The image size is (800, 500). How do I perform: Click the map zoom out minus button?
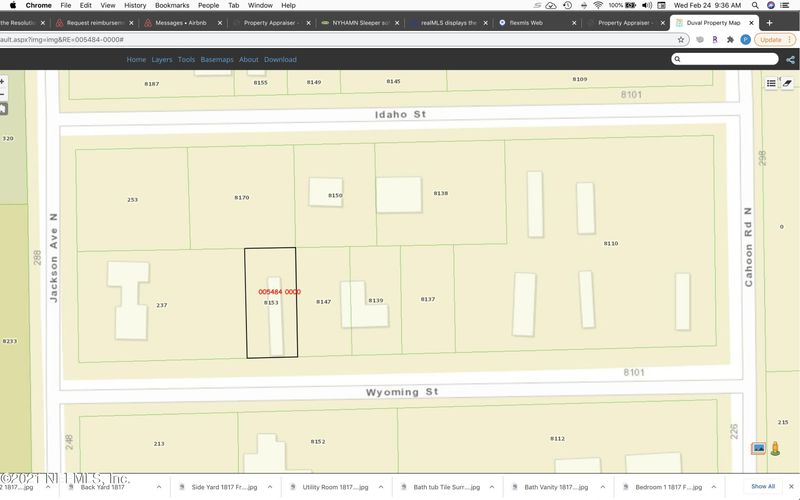point(3,94)
